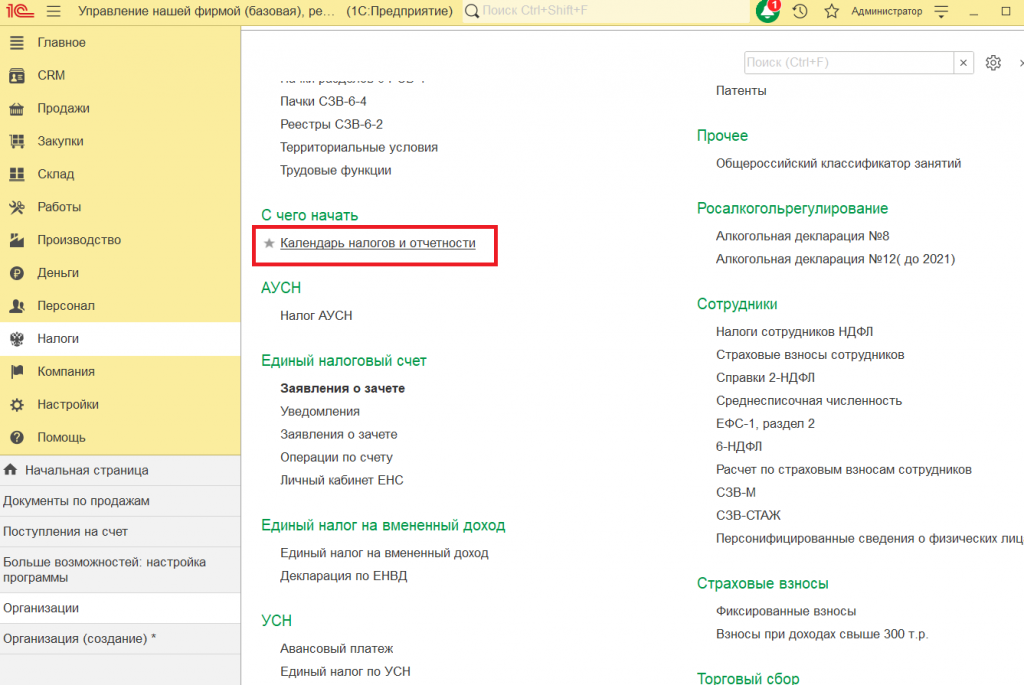
Task: Open the CRM section
Action: coord(120,75)
